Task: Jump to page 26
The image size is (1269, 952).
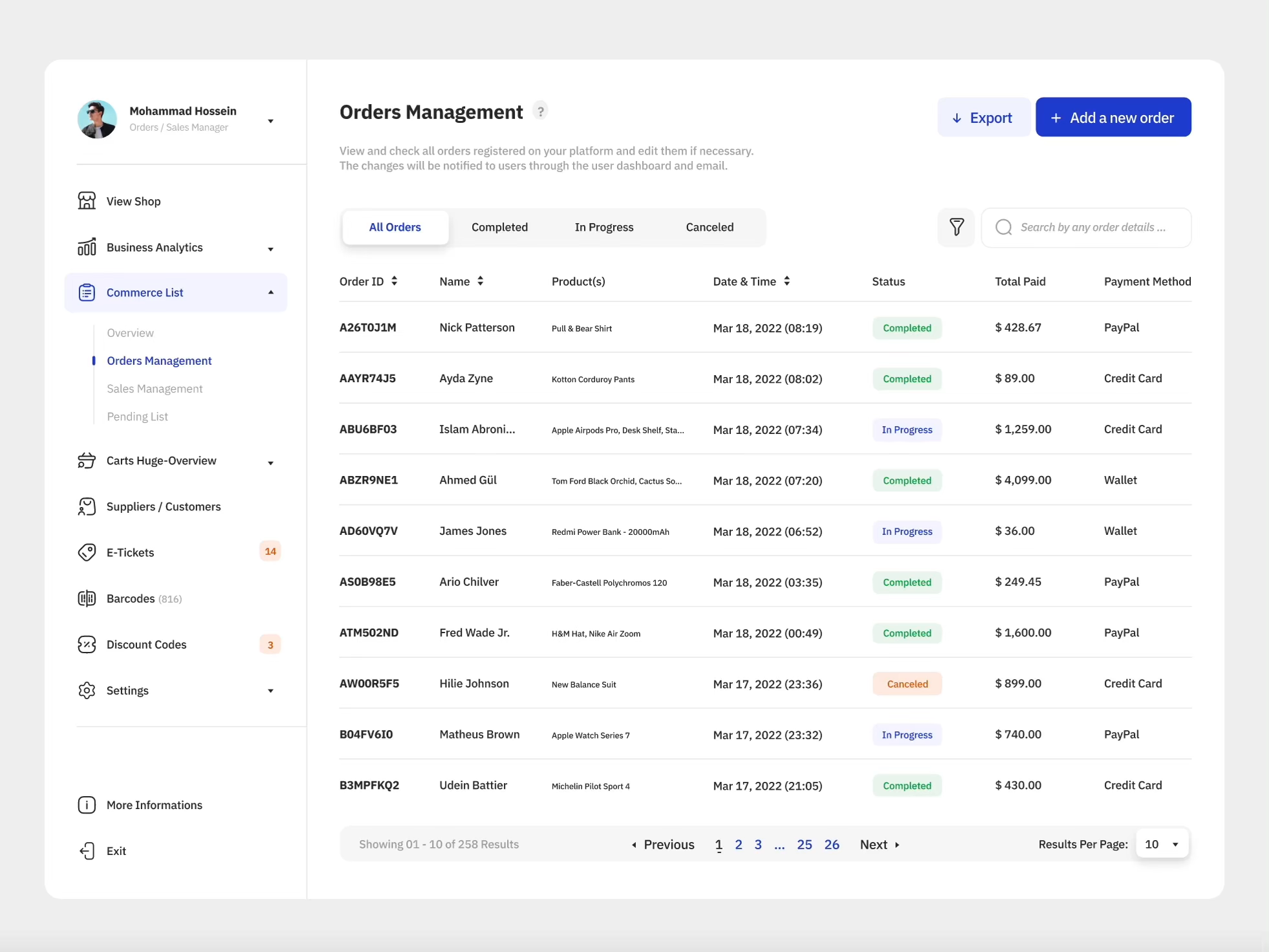Action: 832,845
